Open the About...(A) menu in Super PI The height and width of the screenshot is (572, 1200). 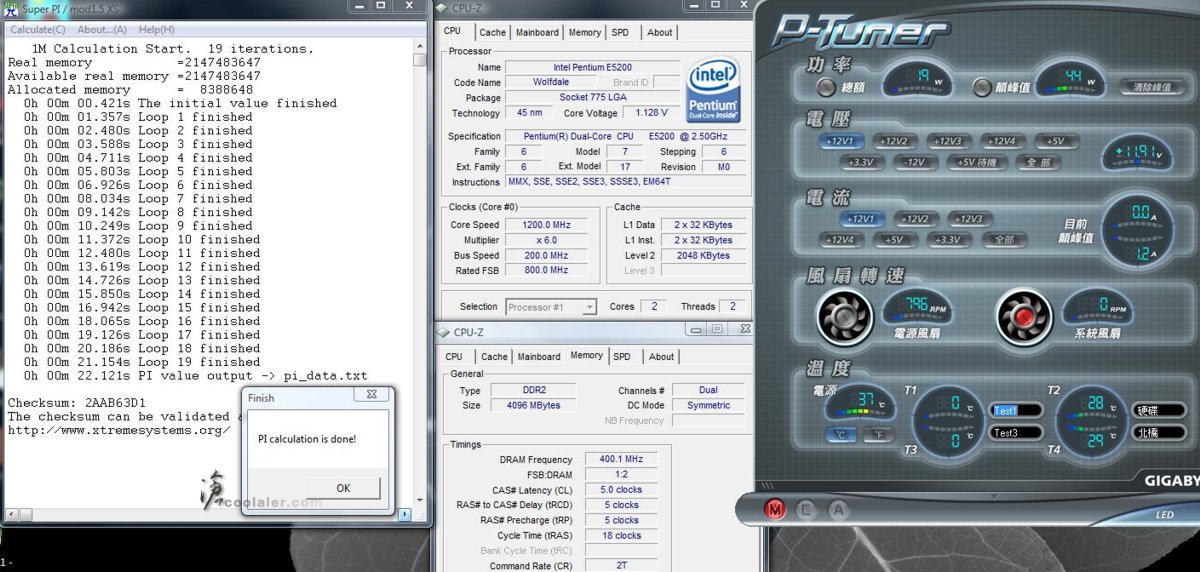pos(102,30)
